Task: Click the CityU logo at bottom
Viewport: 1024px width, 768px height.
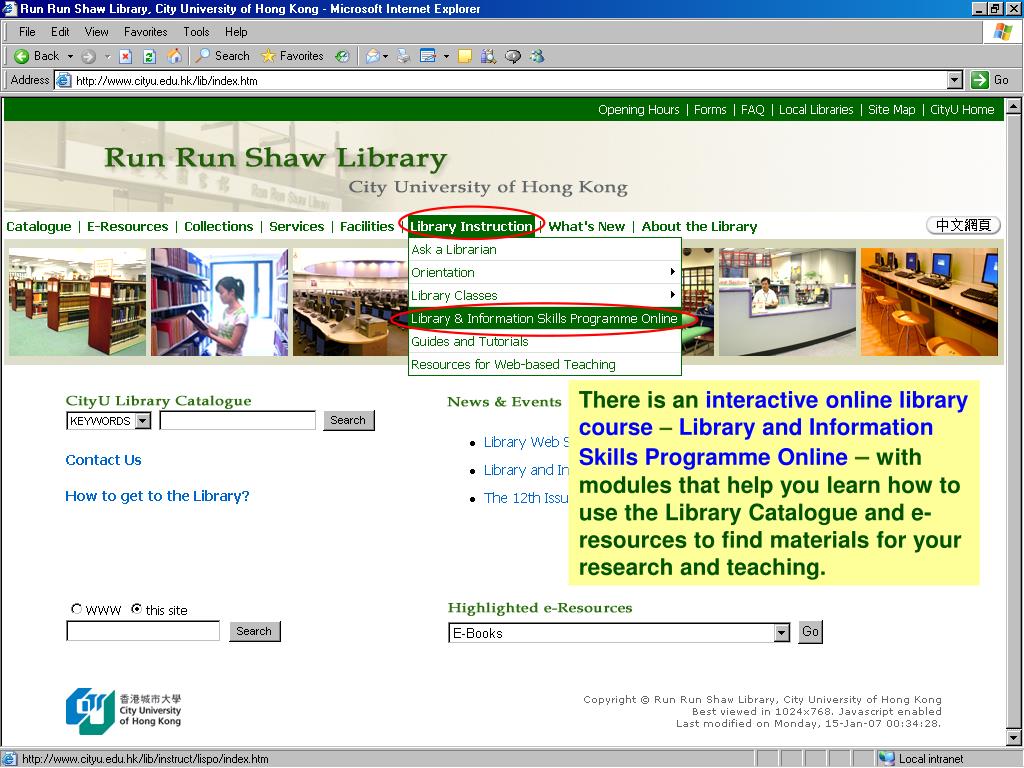Action: pyautogui.click(x=123, y=711)
